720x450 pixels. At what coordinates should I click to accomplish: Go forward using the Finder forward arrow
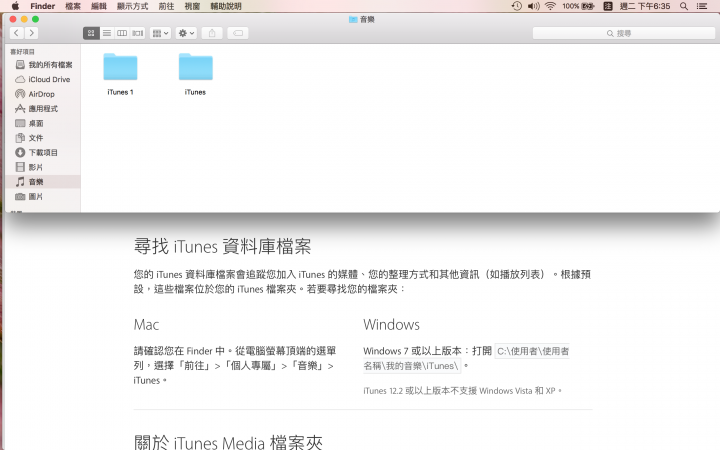coord(31,33)
